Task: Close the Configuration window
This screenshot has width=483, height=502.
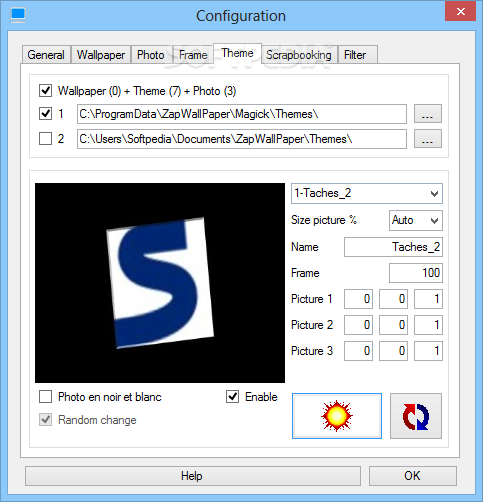Action: coord(460,12)
